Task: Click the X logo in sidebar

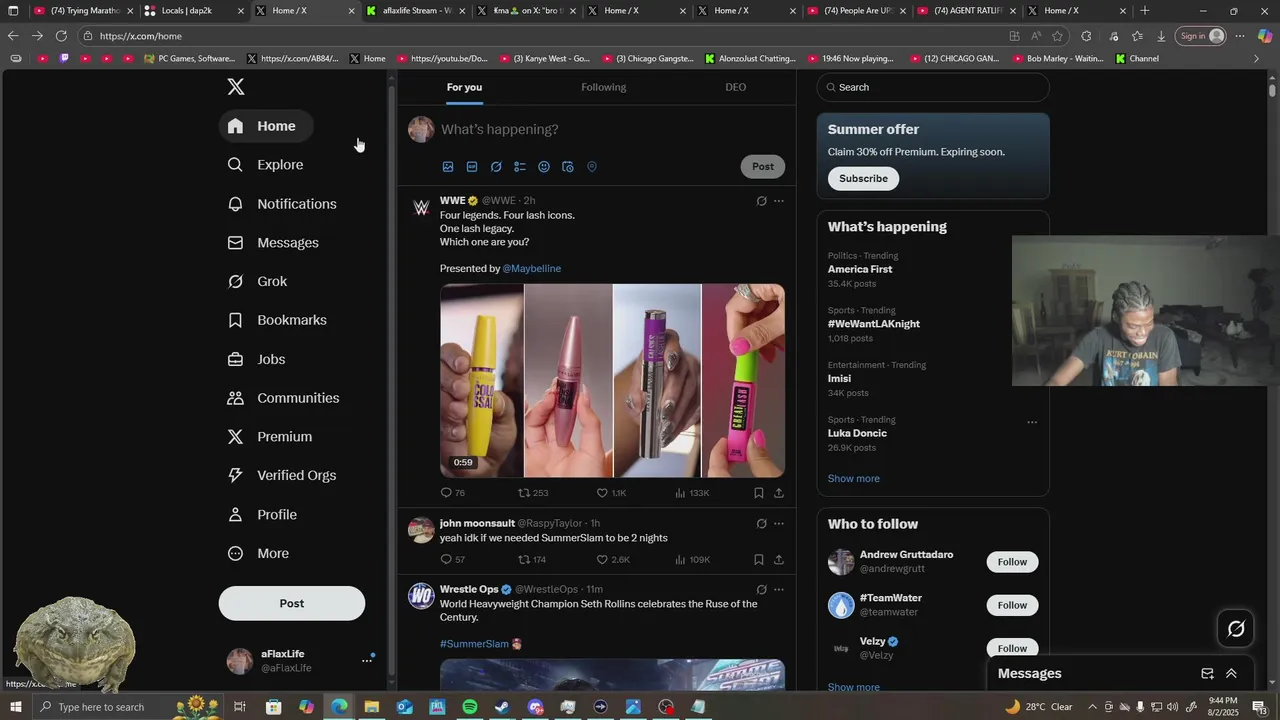Action: click(x=236, y=87)
